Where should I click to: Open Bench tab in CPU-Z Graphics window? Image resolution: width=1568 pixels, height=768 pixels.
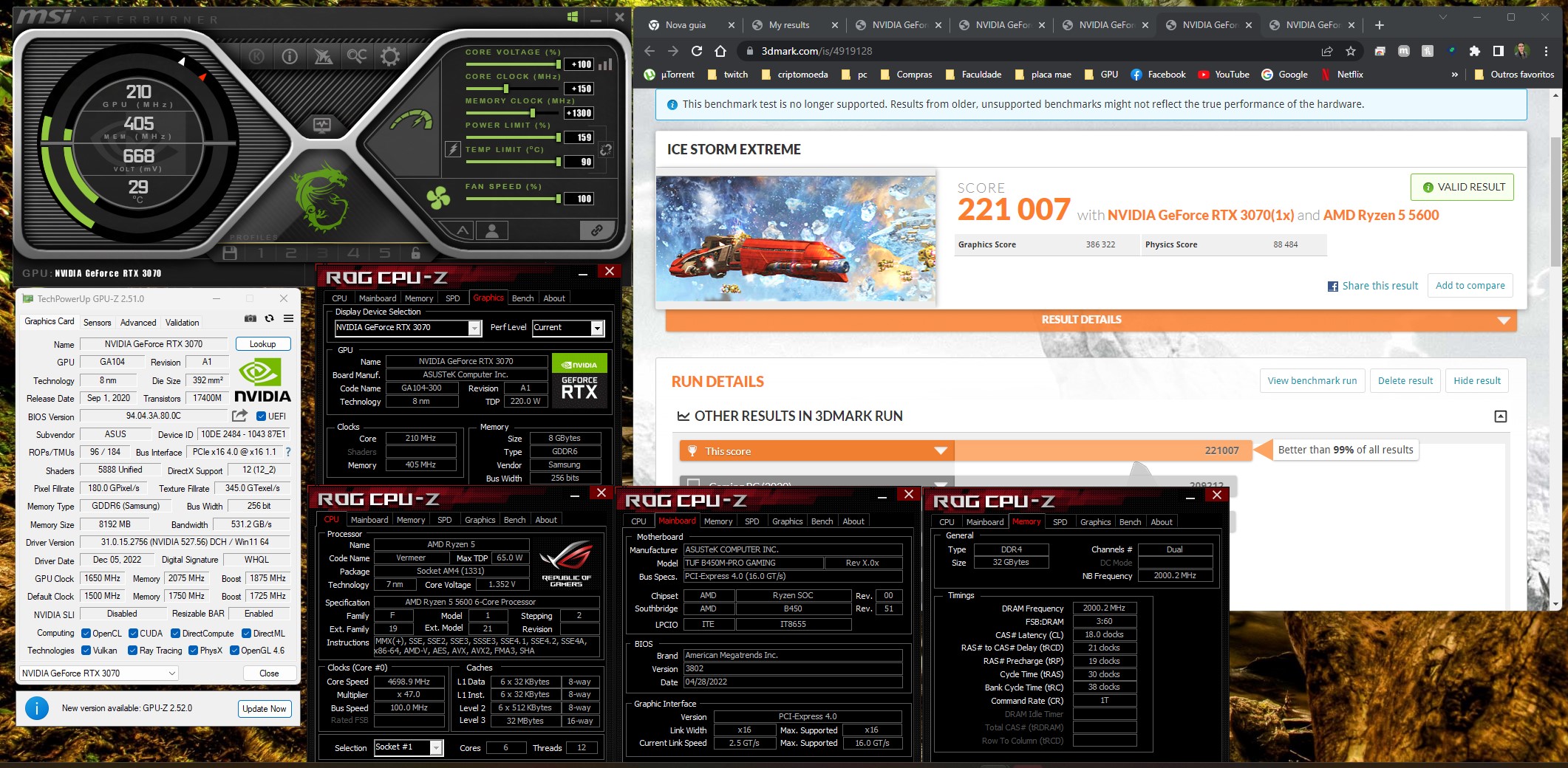pyautogui.click(x=522, y=298)
